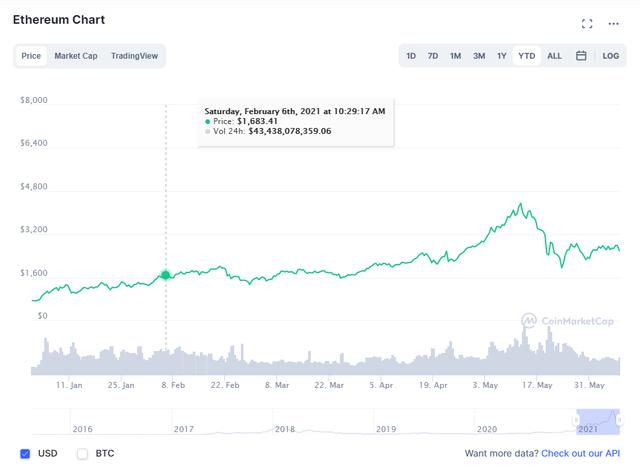The image size is (640, 475).
Task: Select the 1D time range
Action: [x=411, y=56]
